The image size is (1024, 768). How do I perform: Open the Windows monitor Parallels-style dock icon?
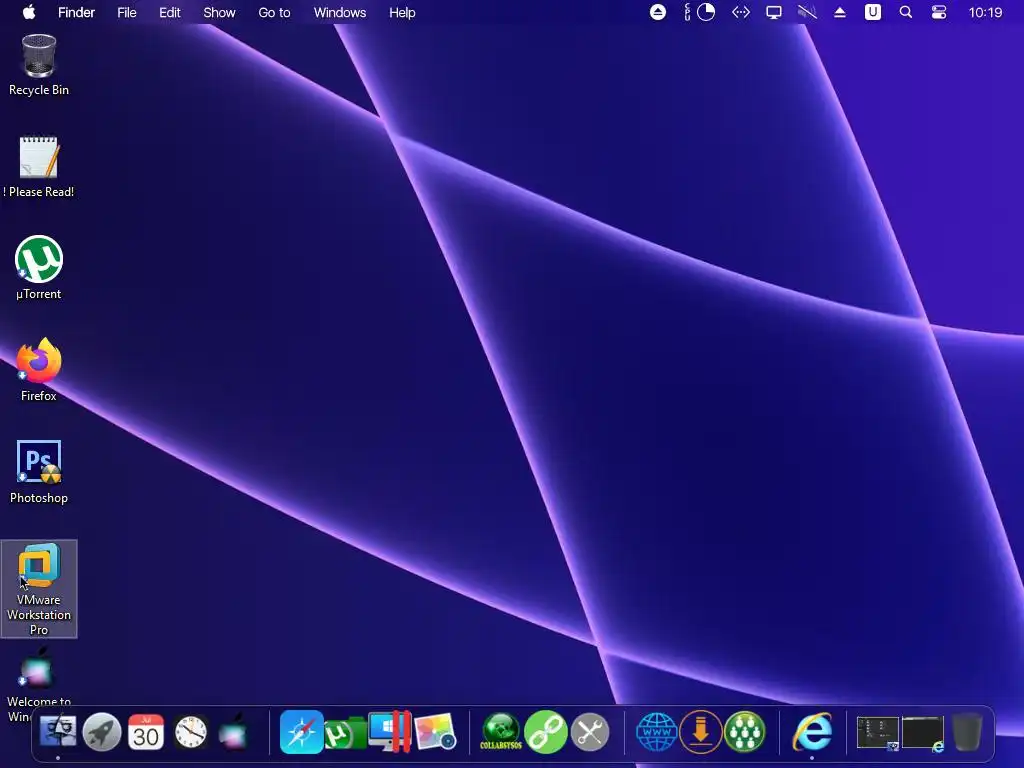point(390,731)
